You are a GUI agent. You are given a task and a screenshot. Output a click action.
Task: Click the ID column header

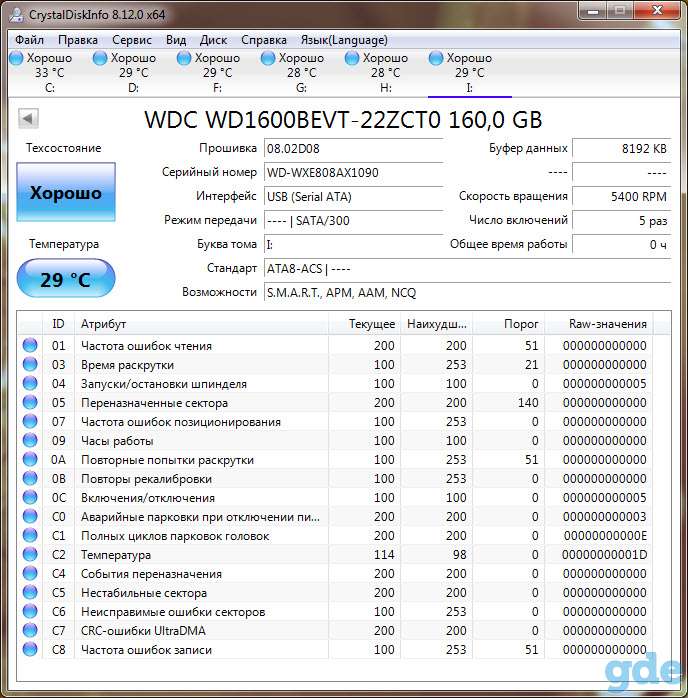click(58, 324)
